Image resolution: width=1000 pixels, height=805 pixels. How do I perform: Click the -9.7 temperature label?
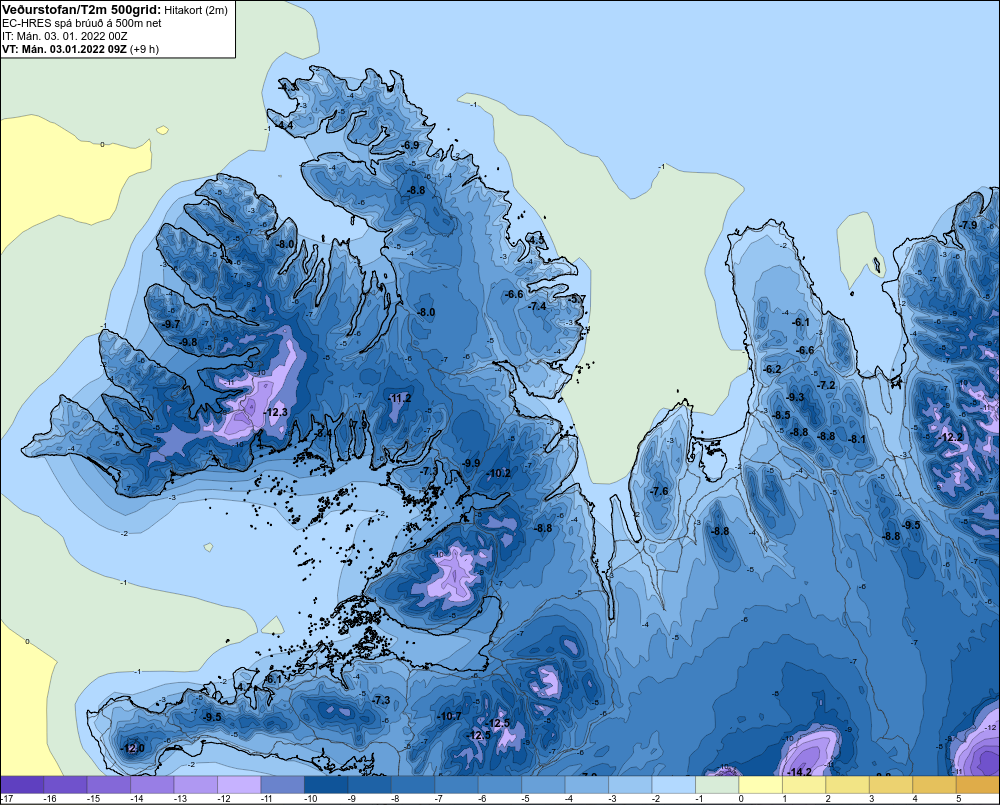171,324
